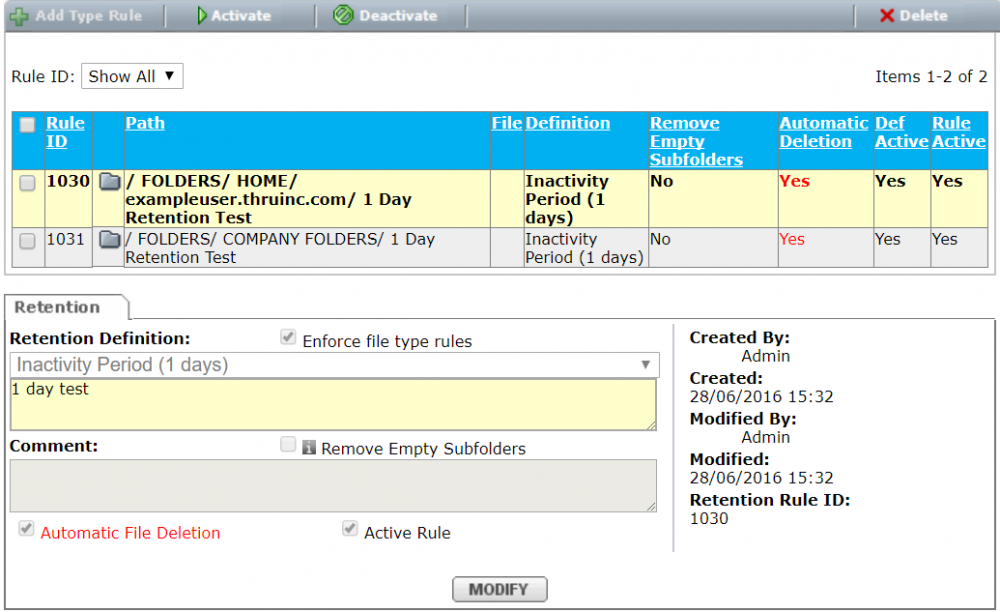Click the Deactivate circle icon
The height and width of the screenshot is (612, 1000).
pos(343,16)
